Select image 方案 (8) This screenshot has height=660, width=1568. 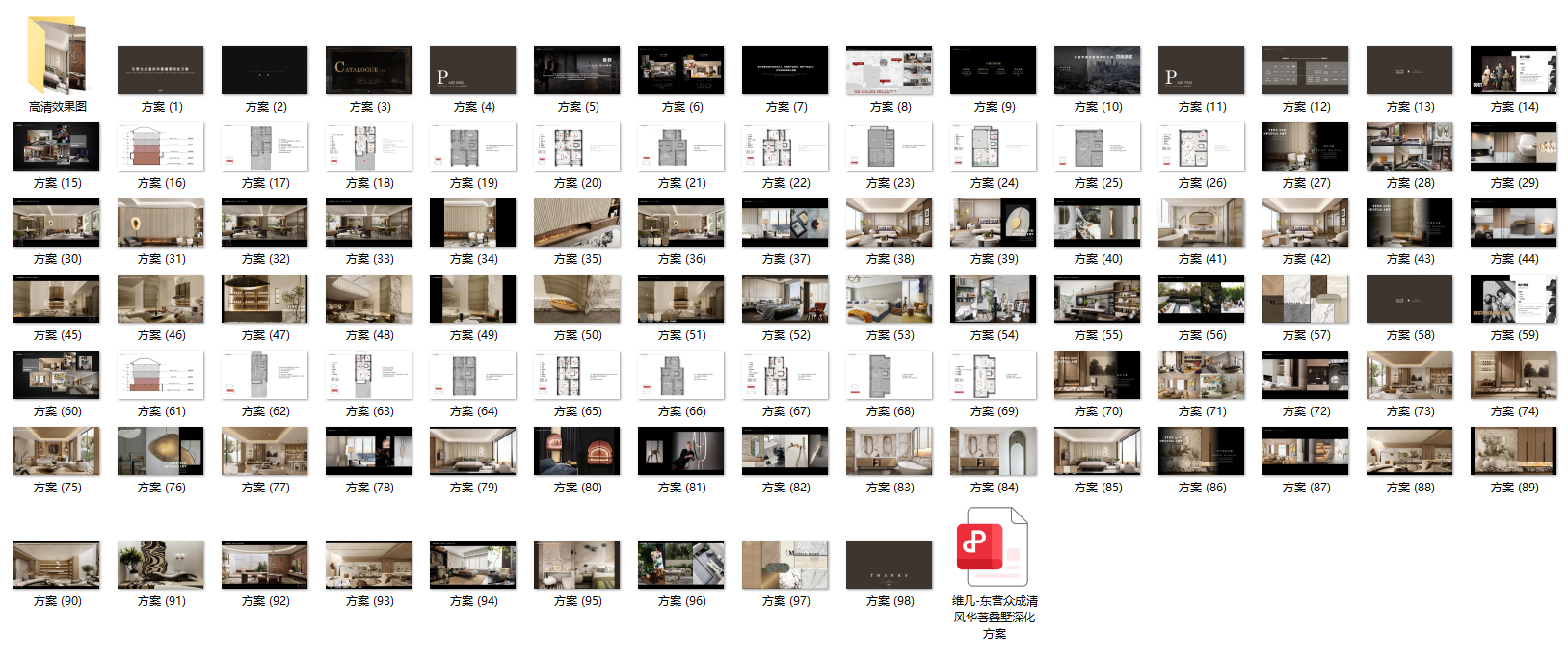[890, 70]
